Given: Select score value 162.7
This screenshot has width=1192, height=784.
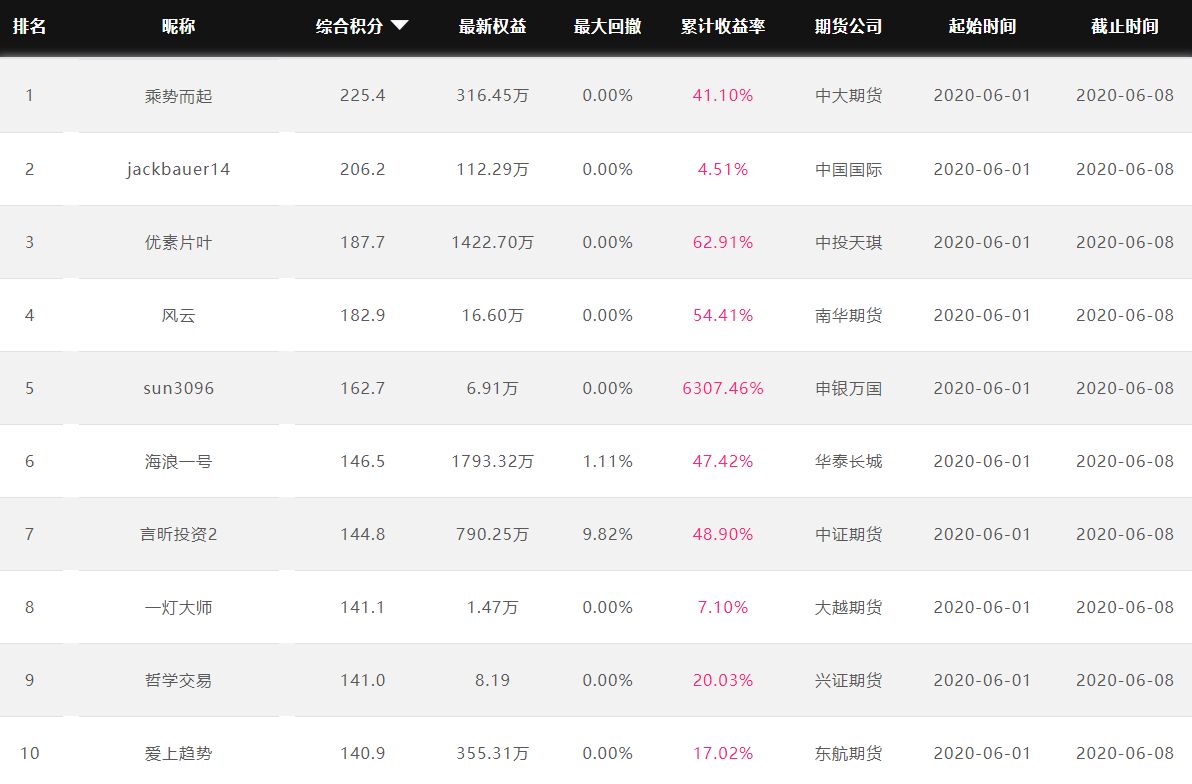Looking at the screenshot, I should click(363, 388).
